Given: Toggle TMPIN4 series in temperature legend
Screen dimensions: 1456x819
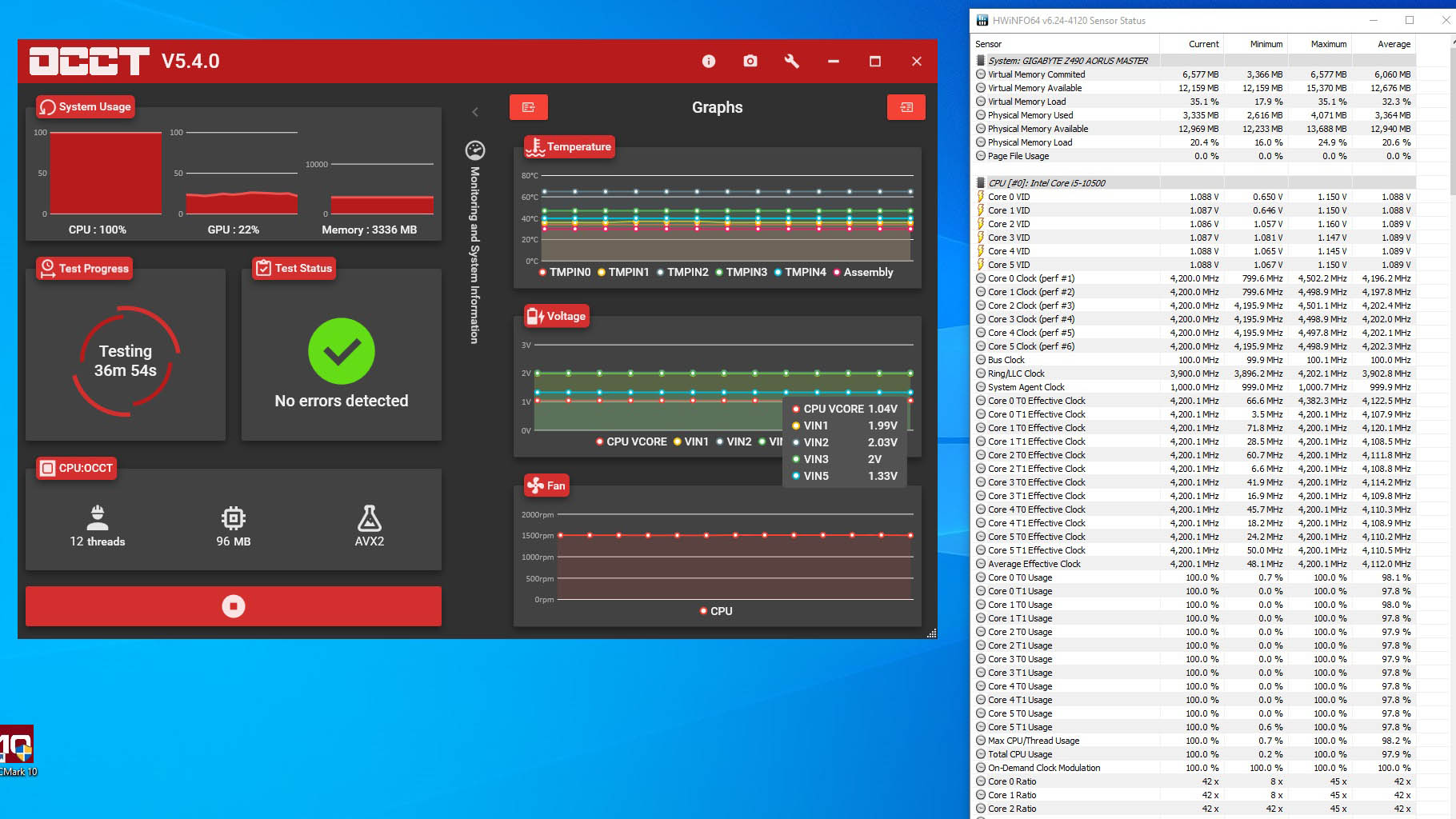Looking at the screenshot, I should pos(800,272).
